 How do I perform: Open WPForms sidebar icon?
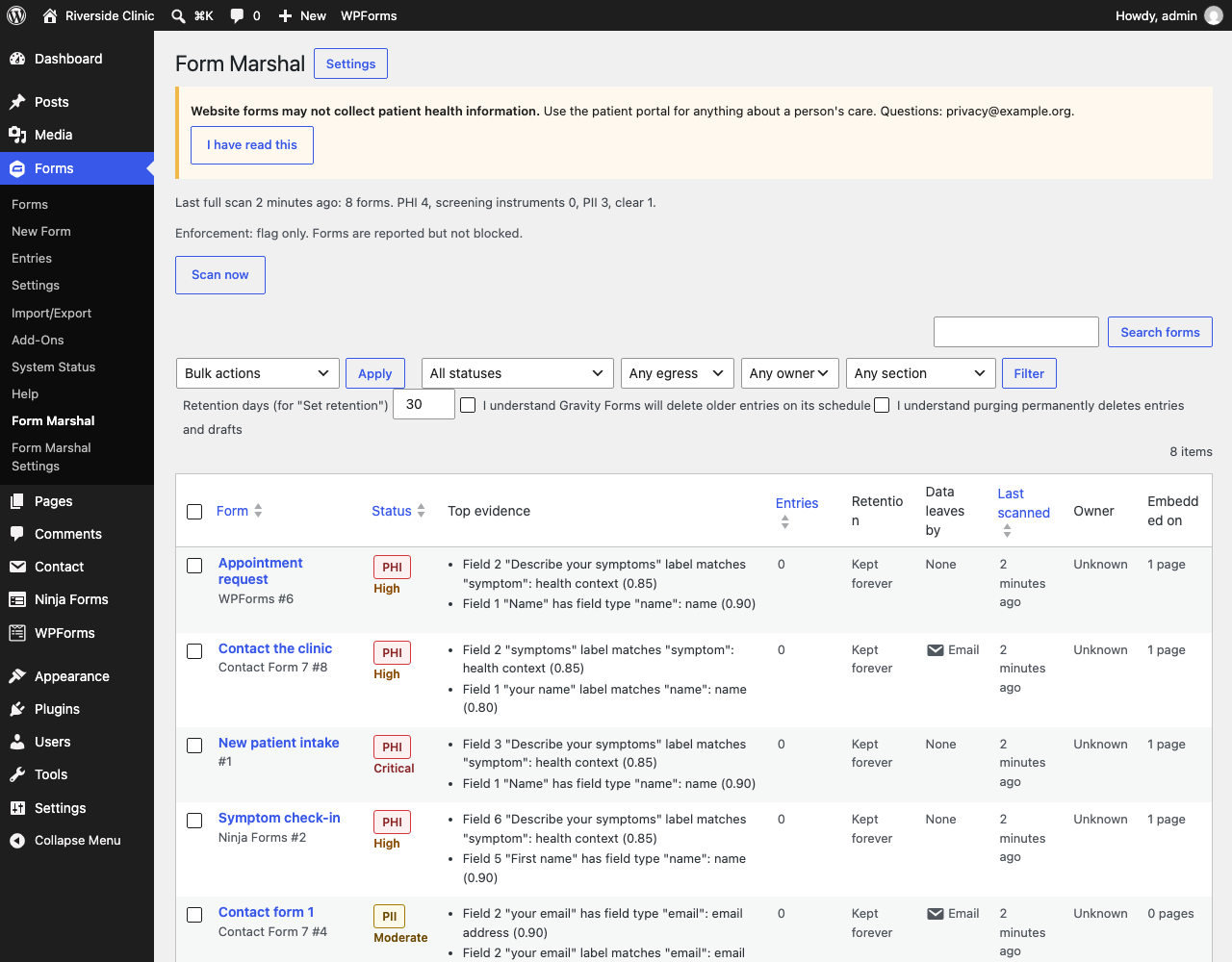coord(17,633)
